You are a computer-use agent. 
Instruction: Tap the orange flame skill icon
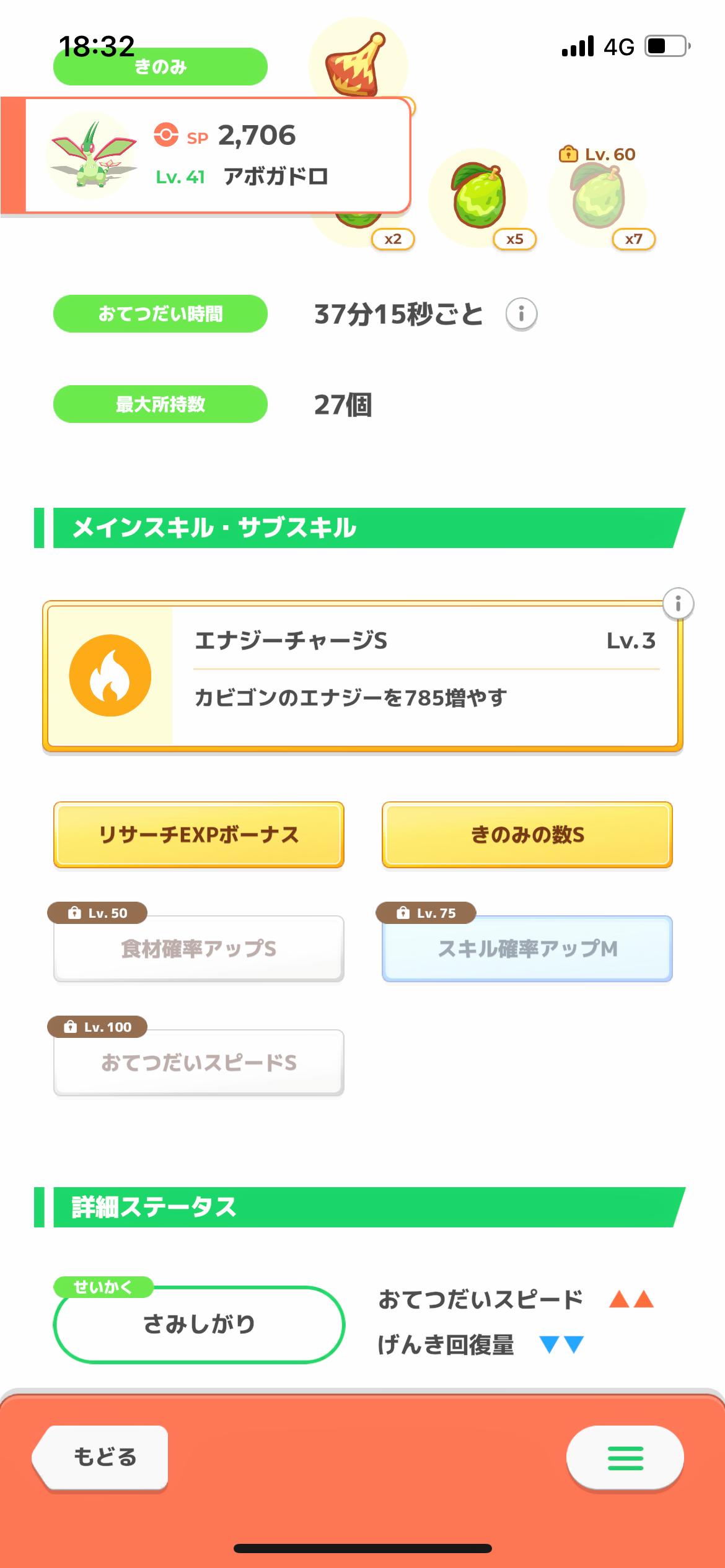110,676
